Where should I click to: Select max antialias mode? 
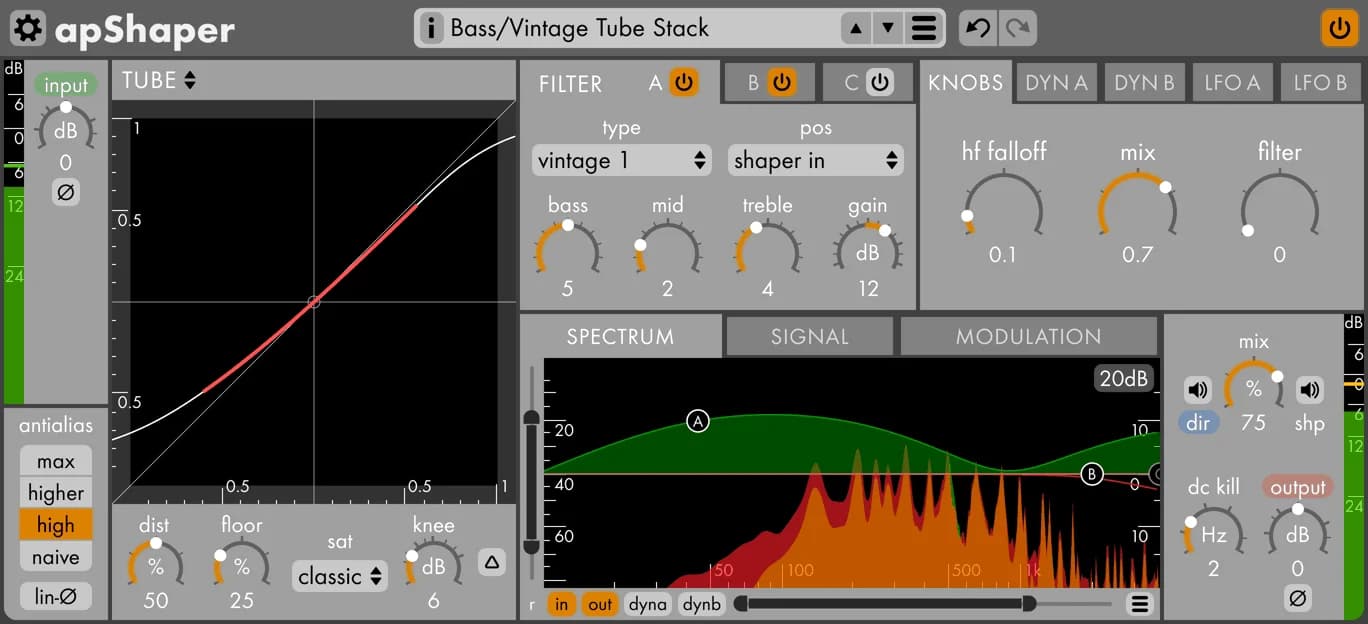[x=56, y=461]
